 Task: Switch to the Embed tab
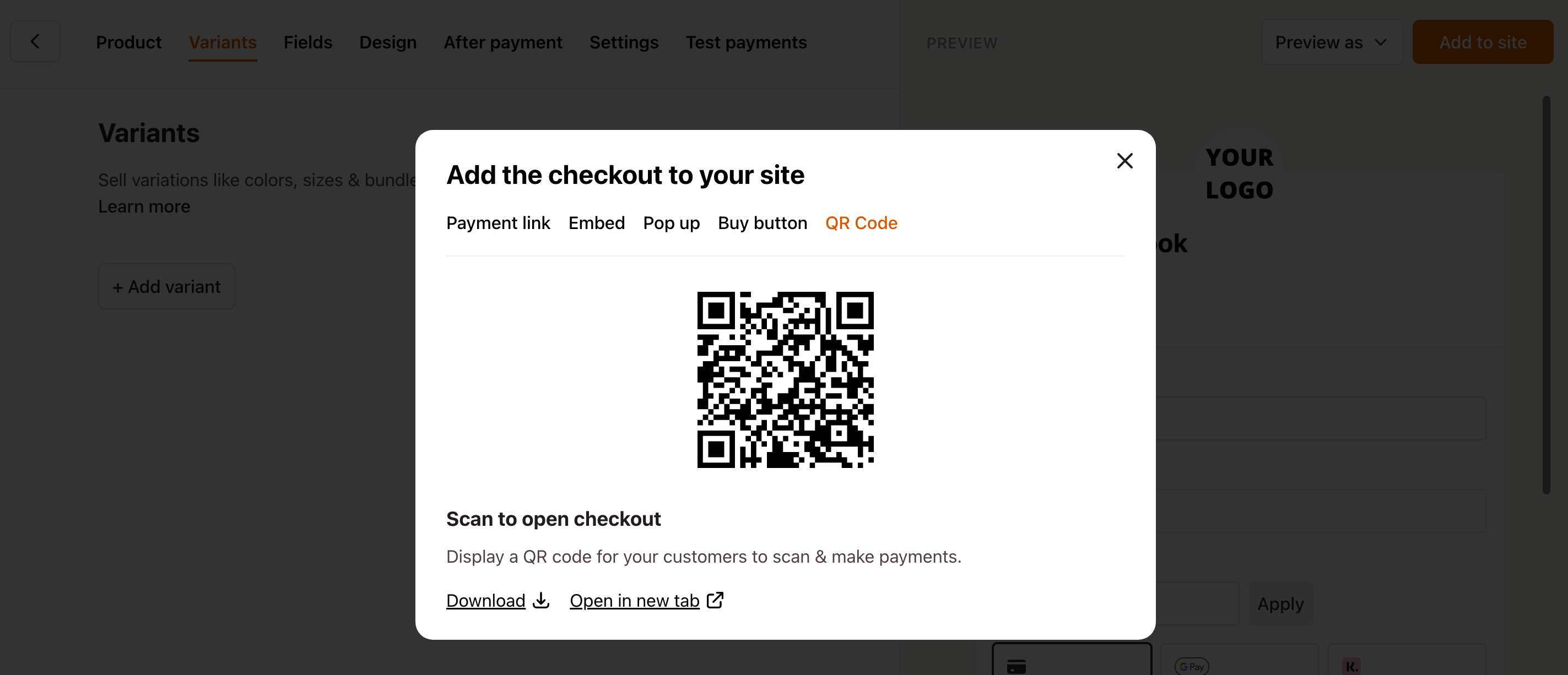597,223
